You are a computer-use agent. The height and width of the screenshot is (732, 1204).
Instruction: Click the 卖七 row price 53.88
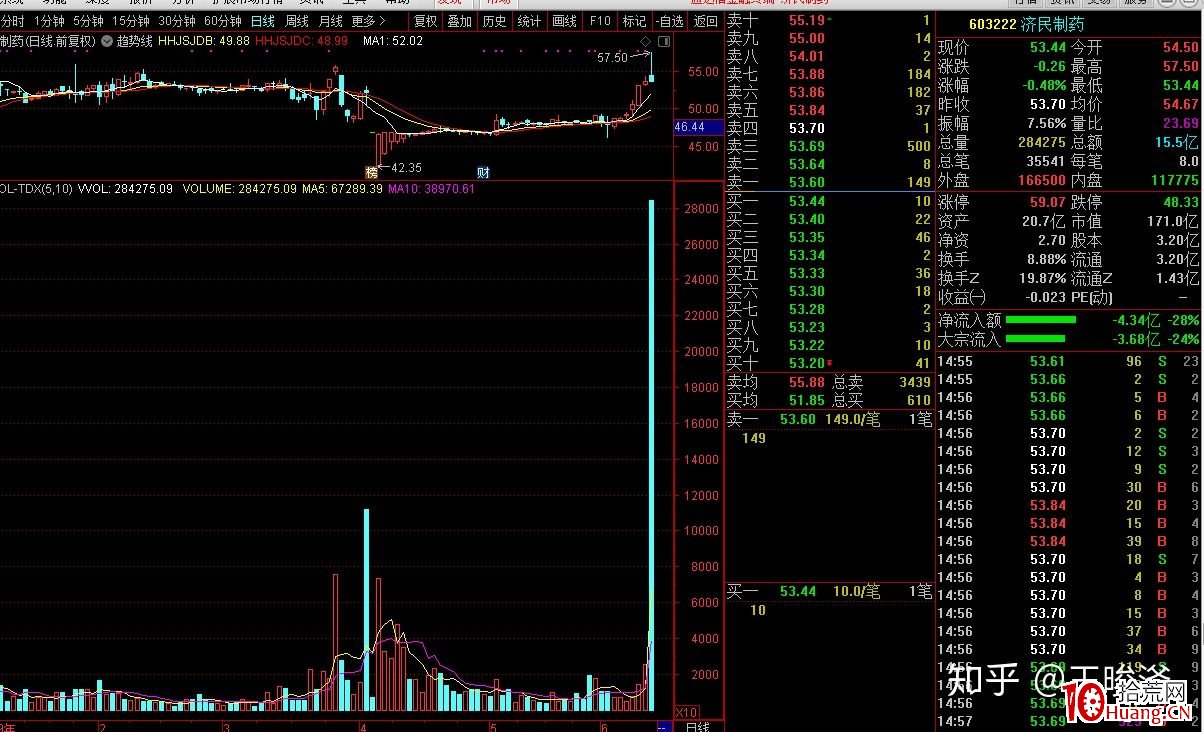coord(806,74)
